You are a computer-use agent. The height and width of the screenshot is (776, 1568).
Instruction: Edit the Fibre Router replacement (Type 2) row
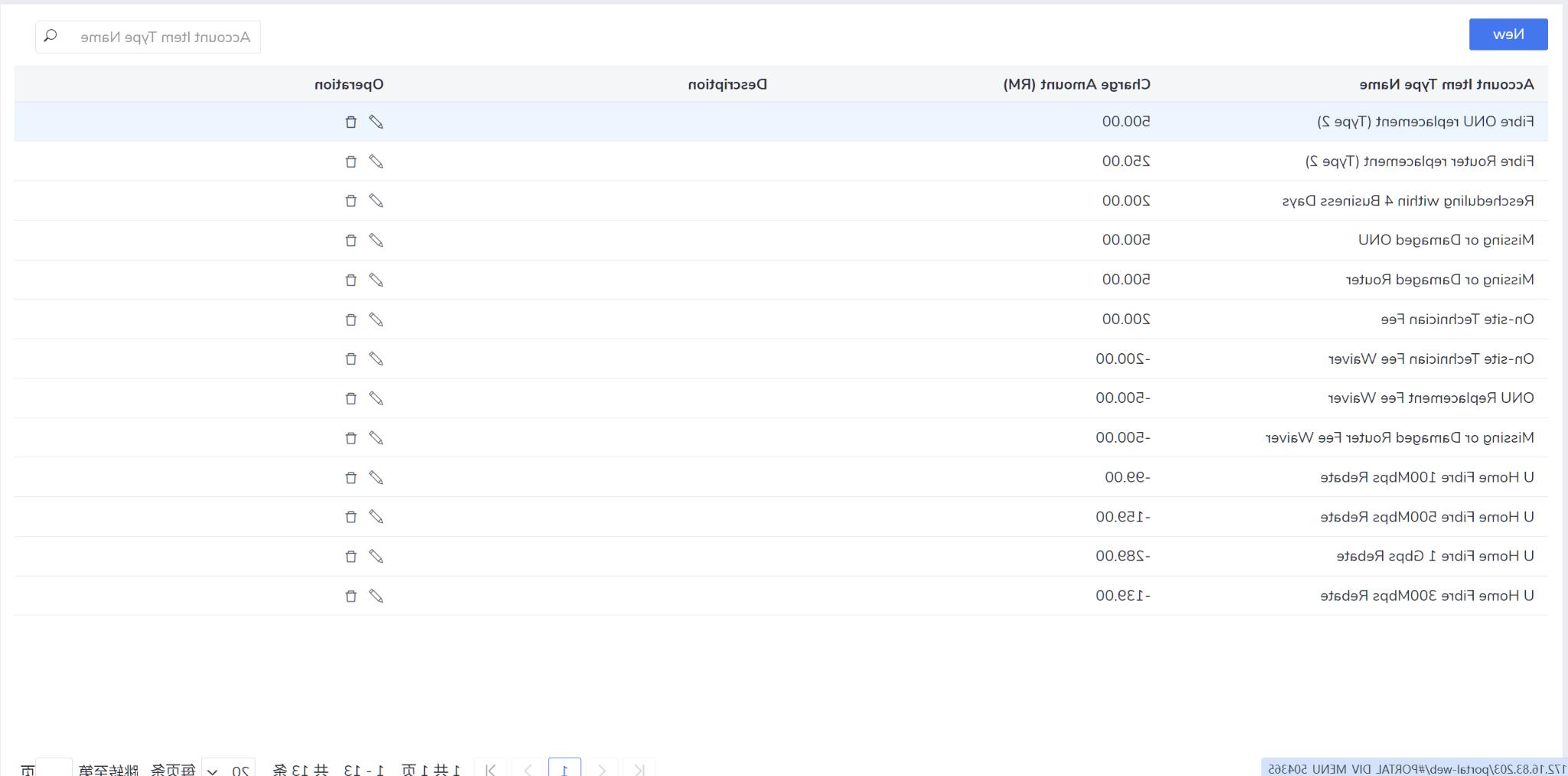(376, 162)
